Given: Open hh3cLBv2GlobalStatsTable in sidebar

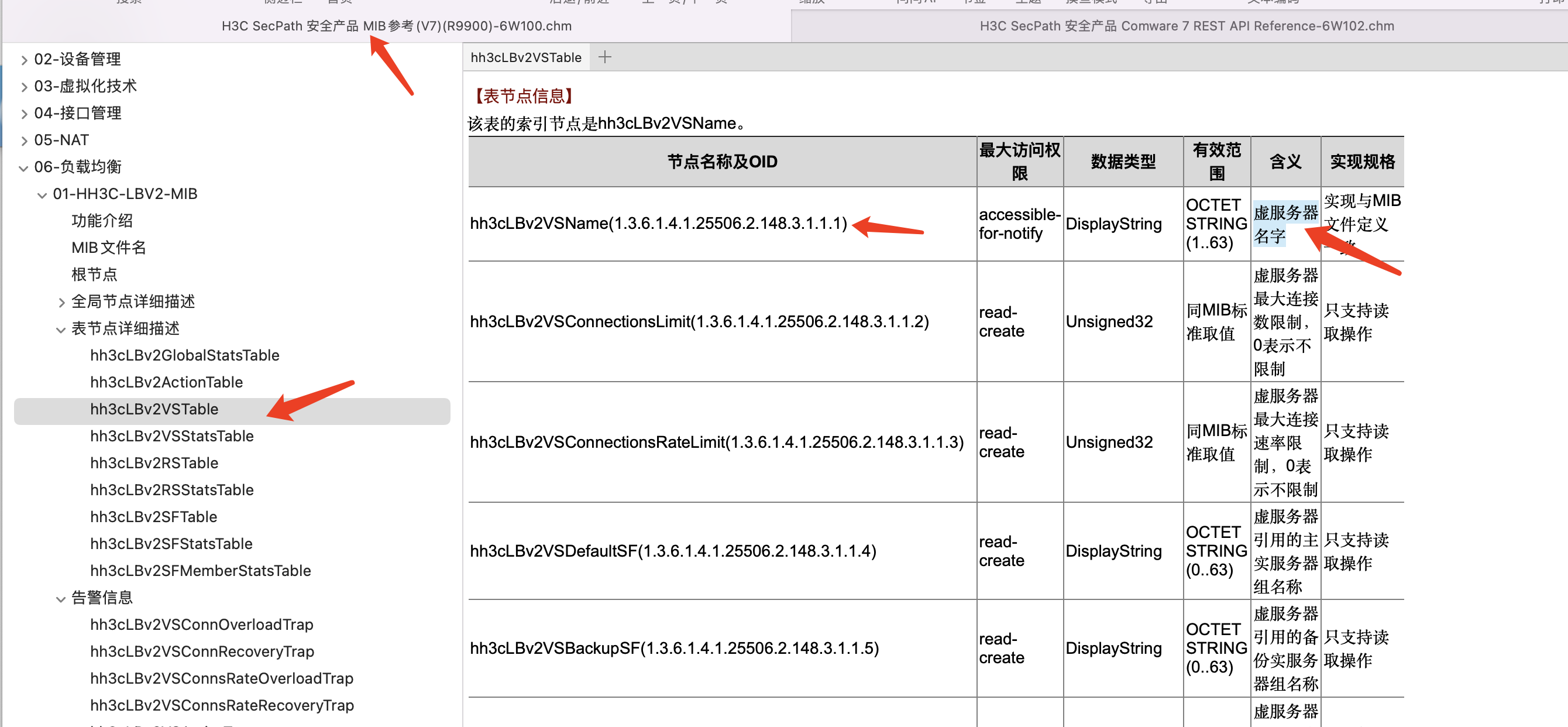Looking at the screenshot, I should coord(184,355).
